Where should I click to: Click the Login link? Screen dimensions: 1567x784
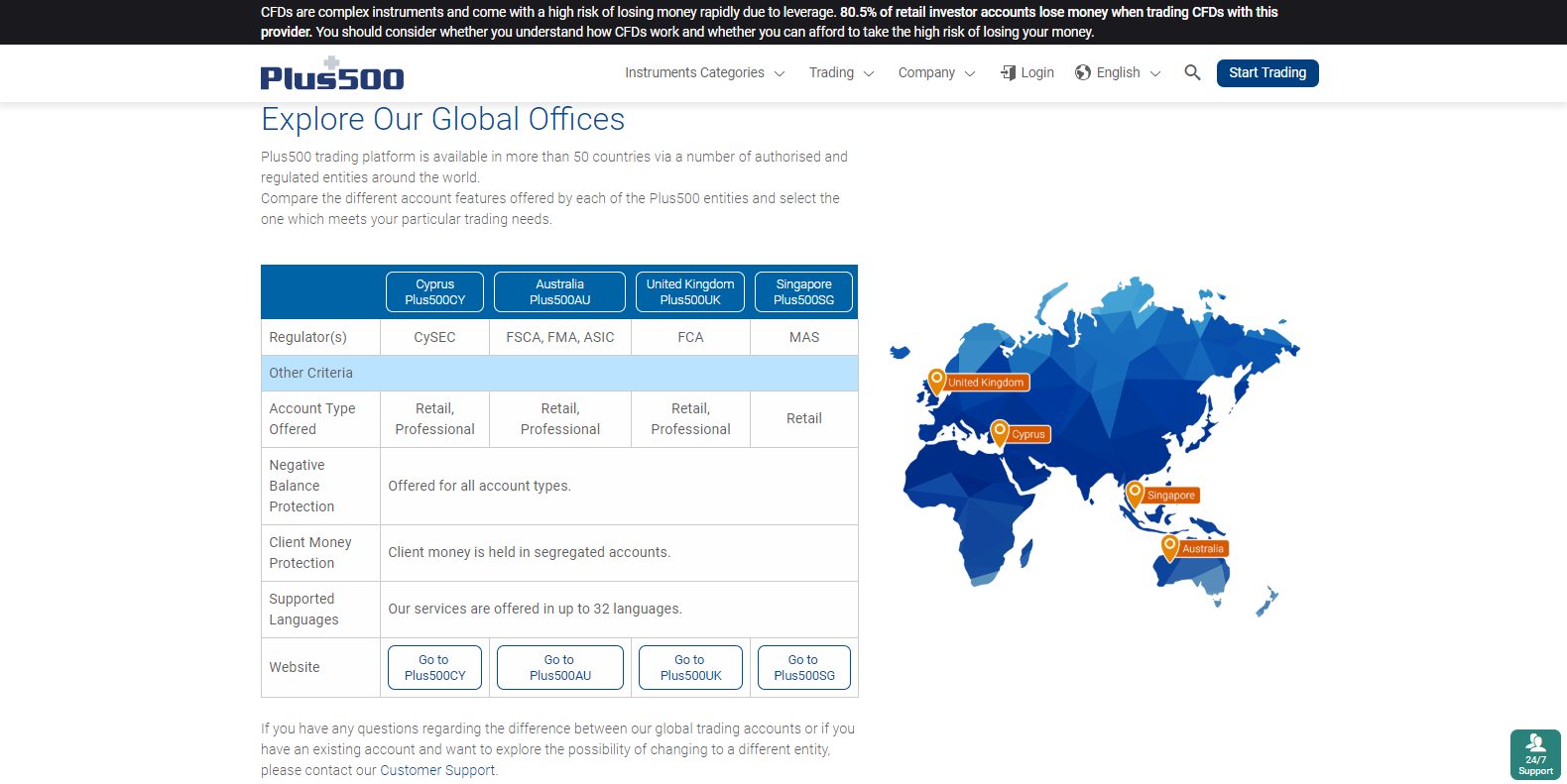pyautogui.click(x=1037, y=72)
